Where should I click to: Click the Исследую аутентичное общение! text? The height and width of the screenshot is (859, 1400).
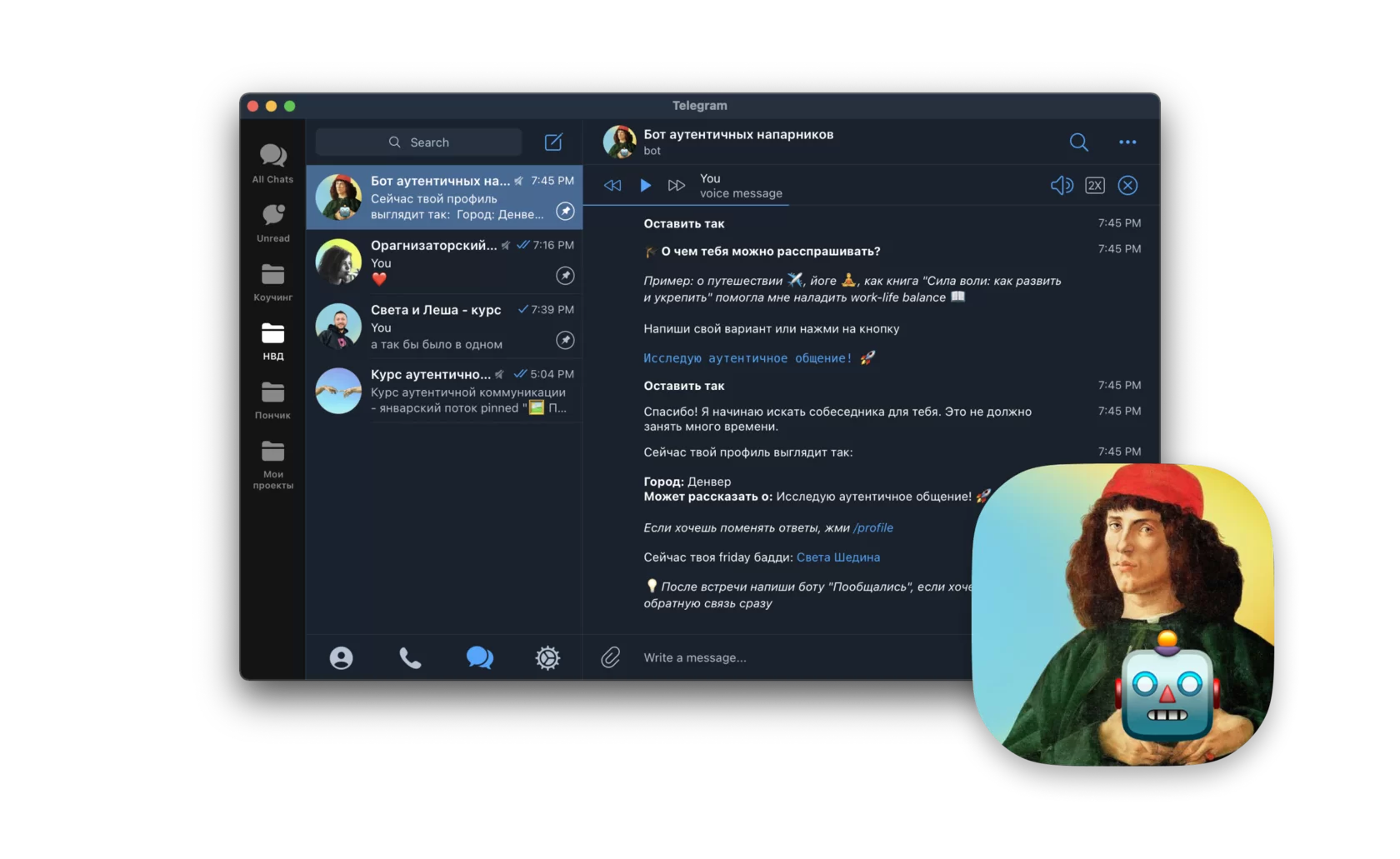(x=747, y=358)
